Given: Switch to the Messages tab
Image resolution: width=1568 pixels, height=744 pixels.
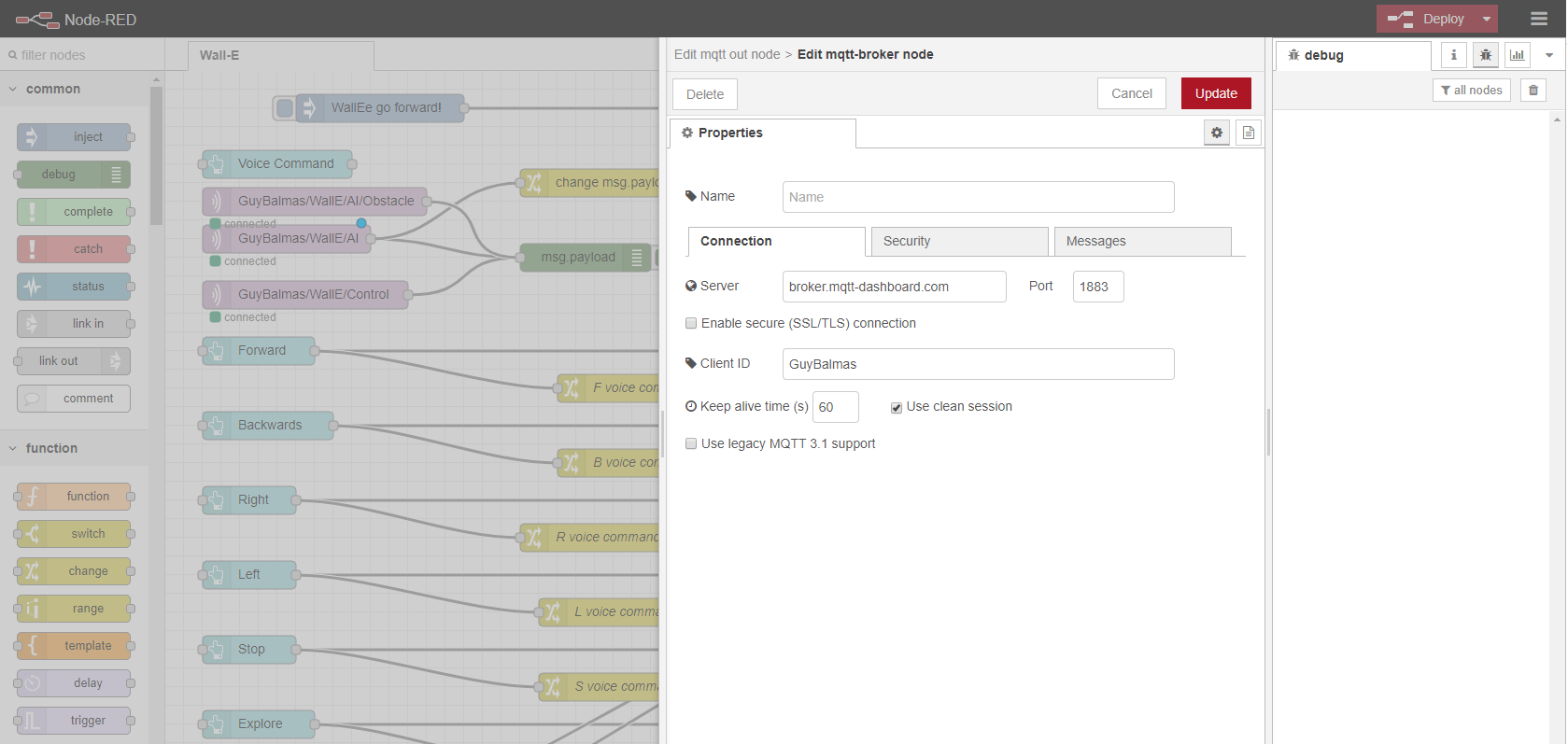Looking at the screenshot, I should [1142, 241].
